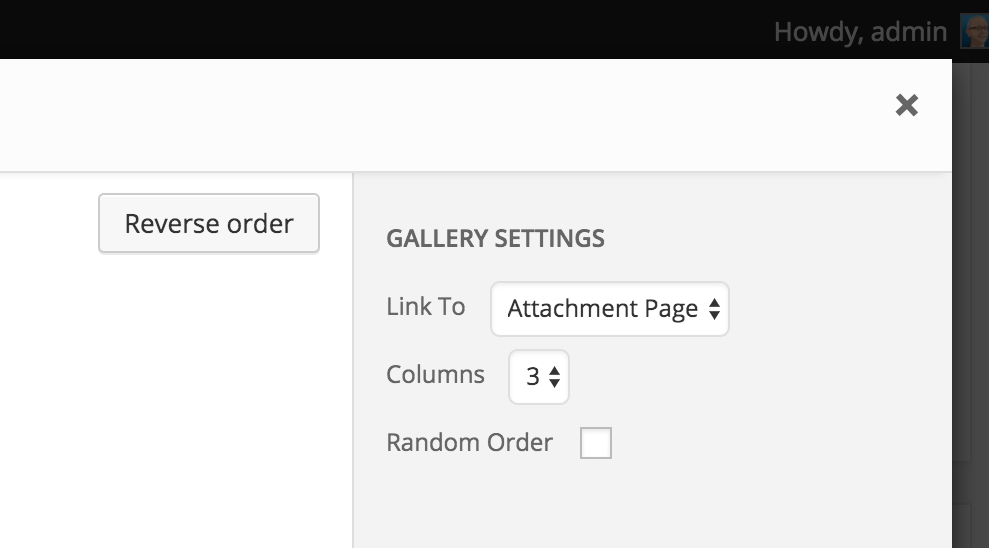Click the Columns field label
This screenshot has height=548, width=989.
[435, 375]
